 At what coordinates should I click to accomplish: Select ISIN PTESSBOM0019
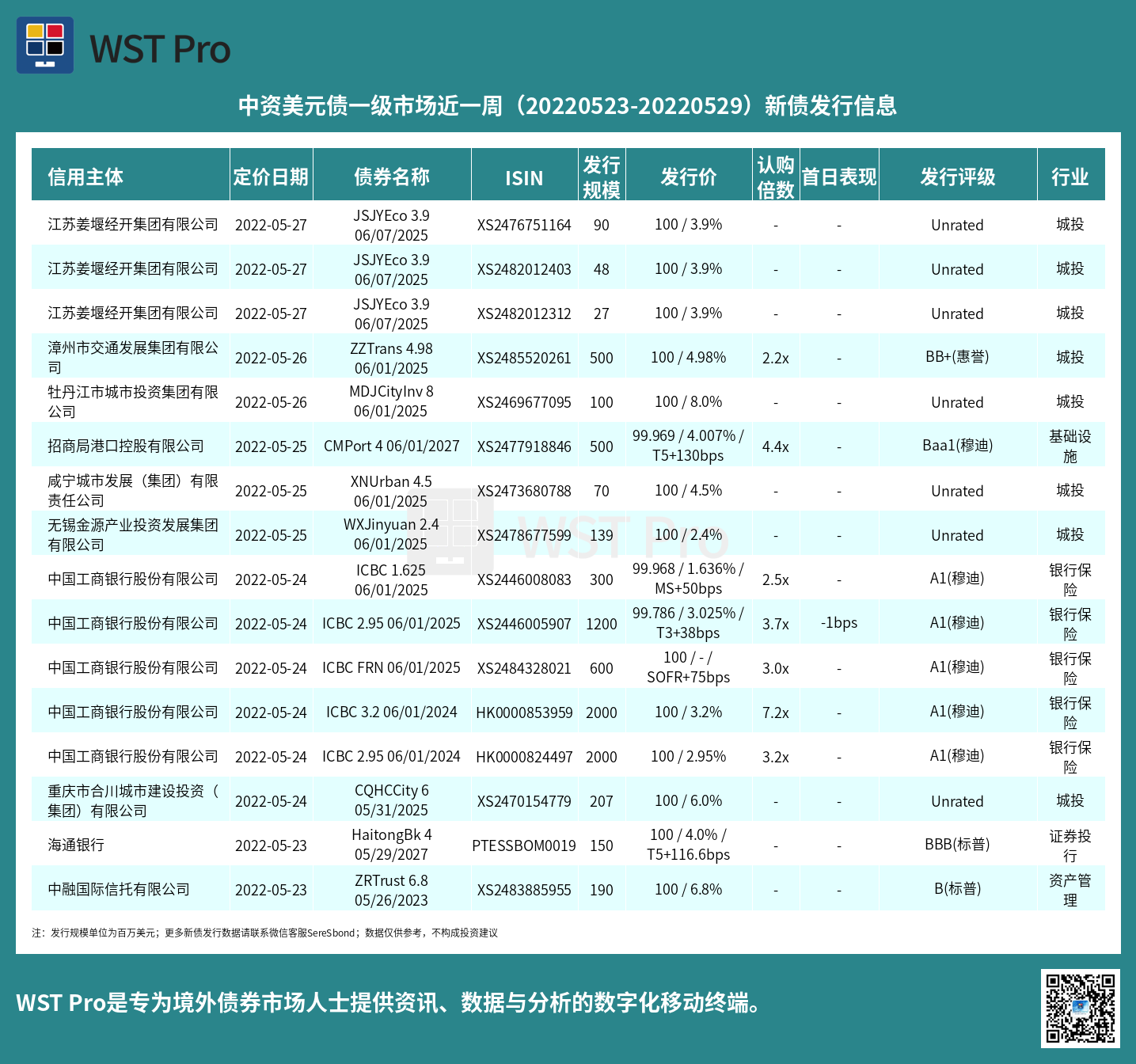point(524,845)
